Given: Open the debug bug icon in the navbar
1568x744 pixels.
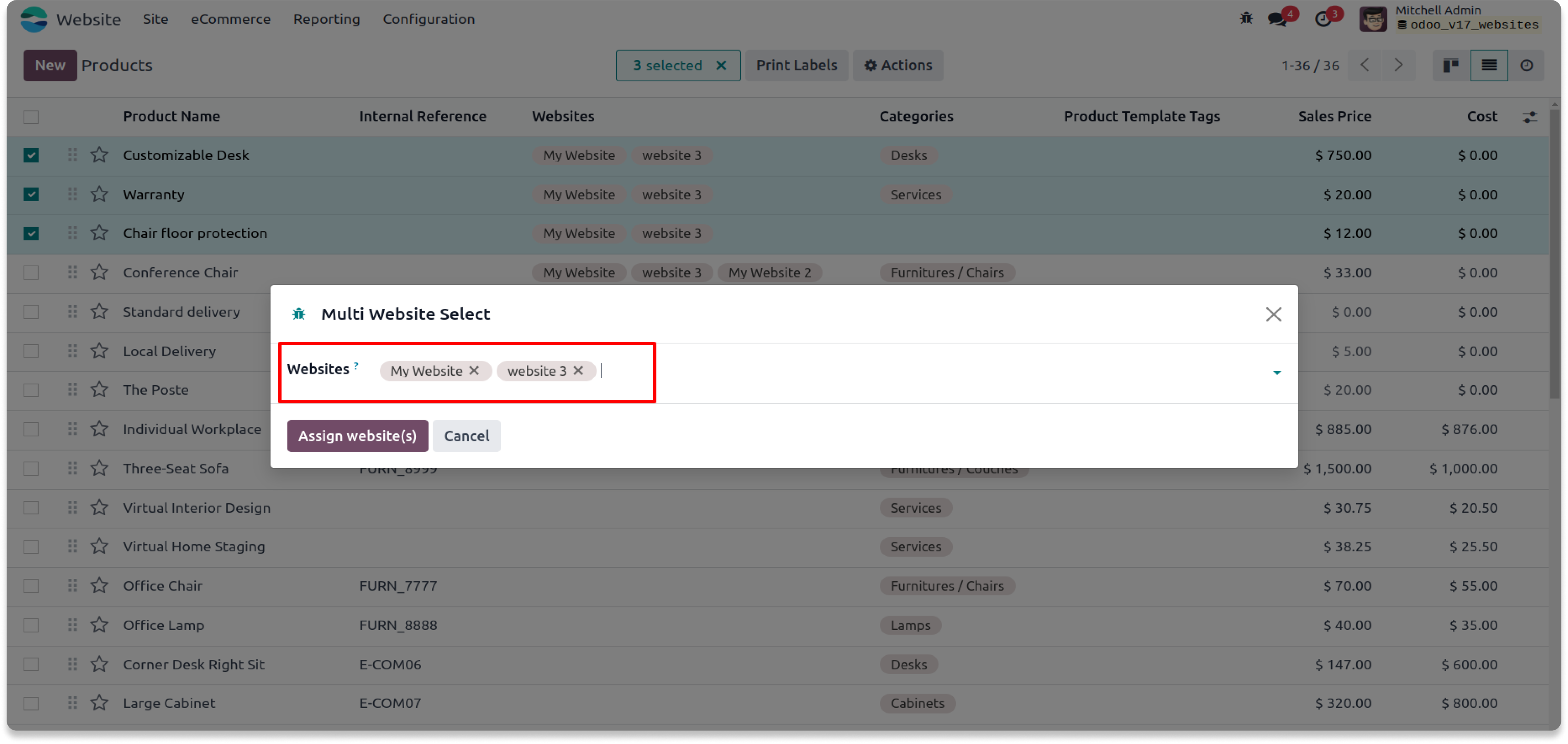Looking at the screenshot, I should pos(1246,18).
